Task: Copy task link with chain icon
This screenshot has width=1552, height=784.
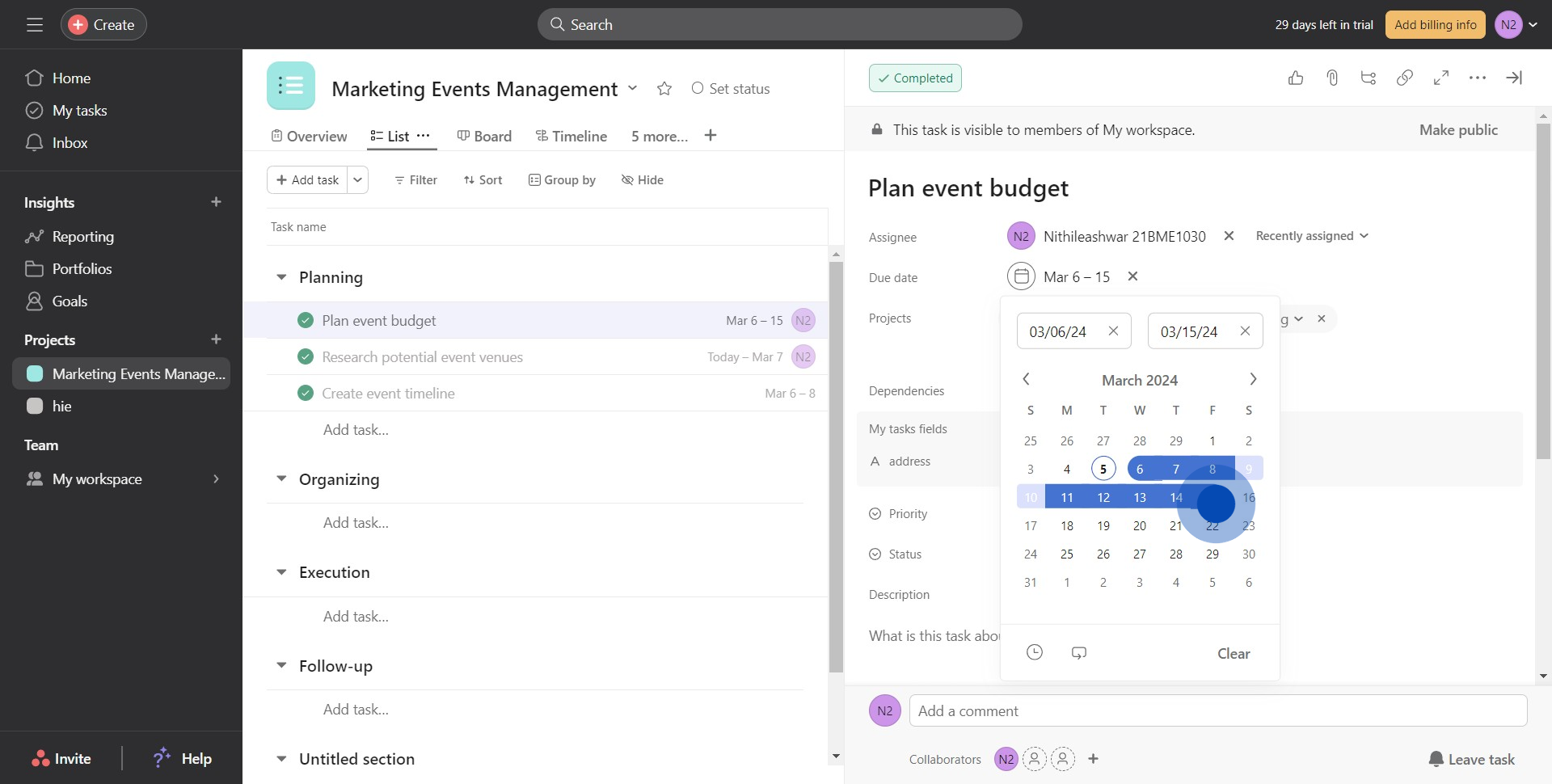Action: coord(1405,78)
